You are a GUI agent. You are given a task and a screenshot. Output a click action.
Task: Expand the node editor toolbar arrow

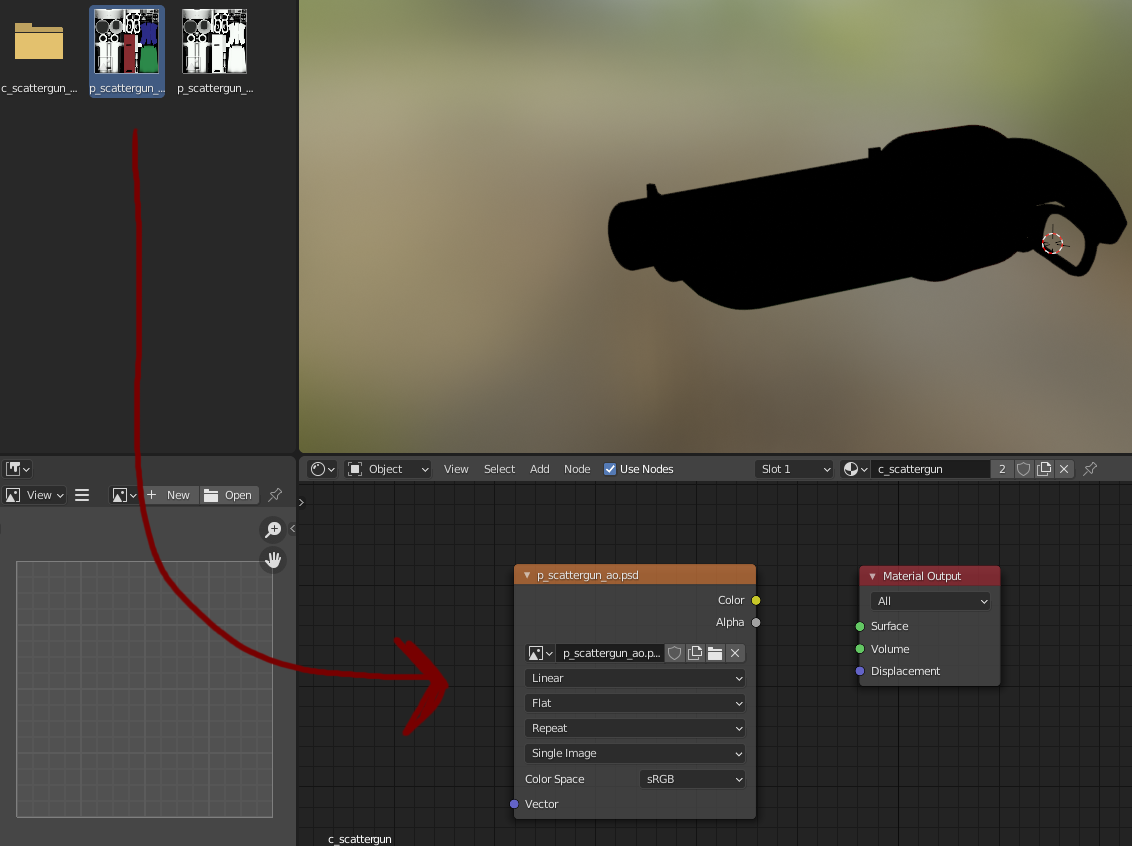[301, 502]
